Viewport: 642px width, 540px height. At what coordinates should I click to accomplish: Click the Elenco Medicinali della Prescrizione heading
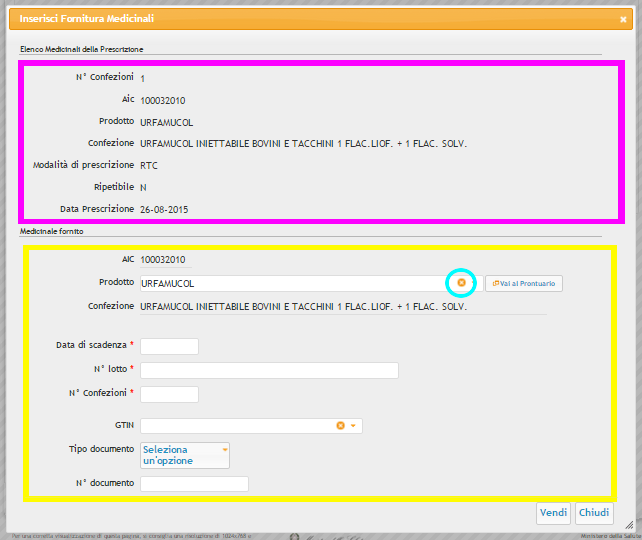point(81,49)
